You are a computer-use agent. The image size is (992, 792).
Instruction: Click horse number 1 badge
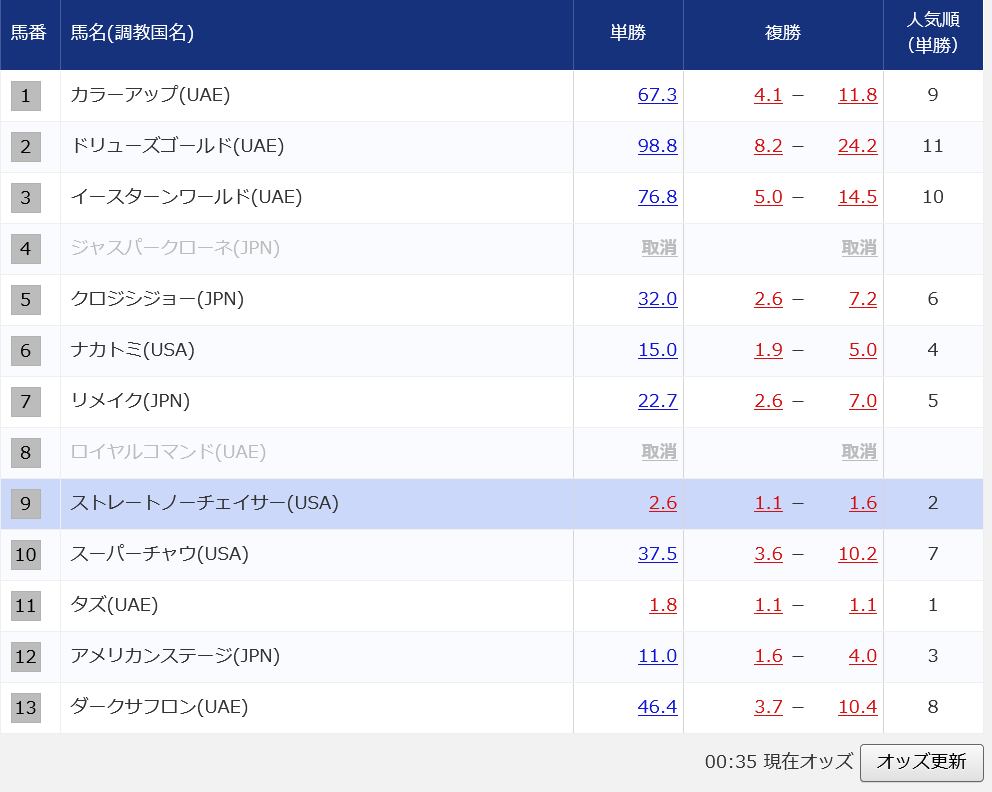pos(26,96)
